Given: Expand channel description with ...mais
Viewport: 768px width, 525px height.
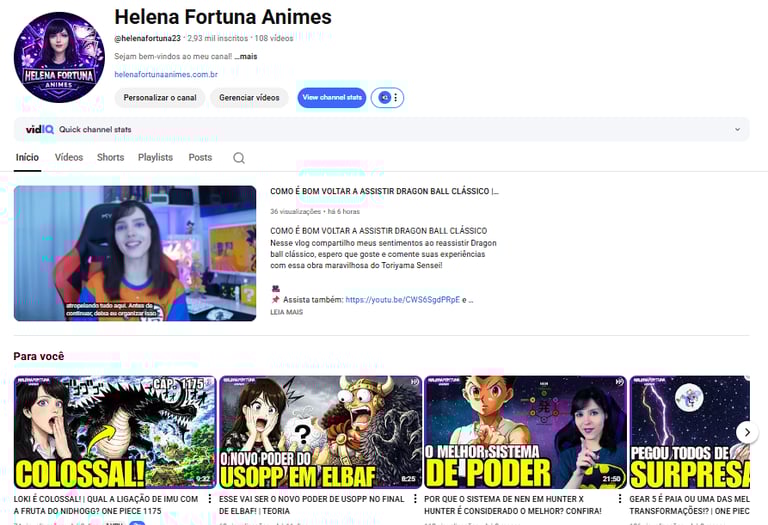Looking at the screenshot, I should pyautogui.click(x=246, y=56).
